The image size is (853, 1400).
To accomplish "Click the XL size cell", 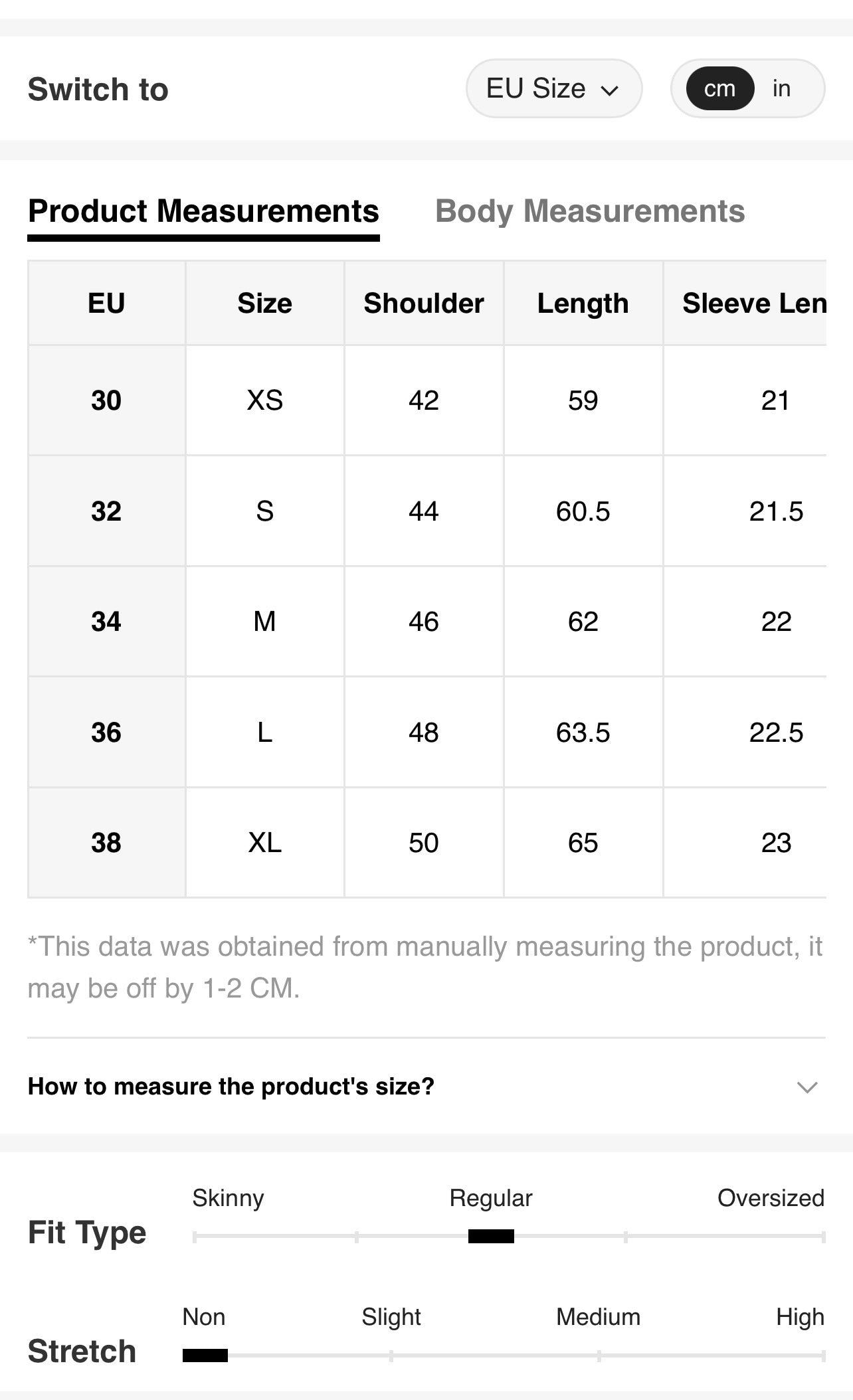I will [x=264, y=843].
